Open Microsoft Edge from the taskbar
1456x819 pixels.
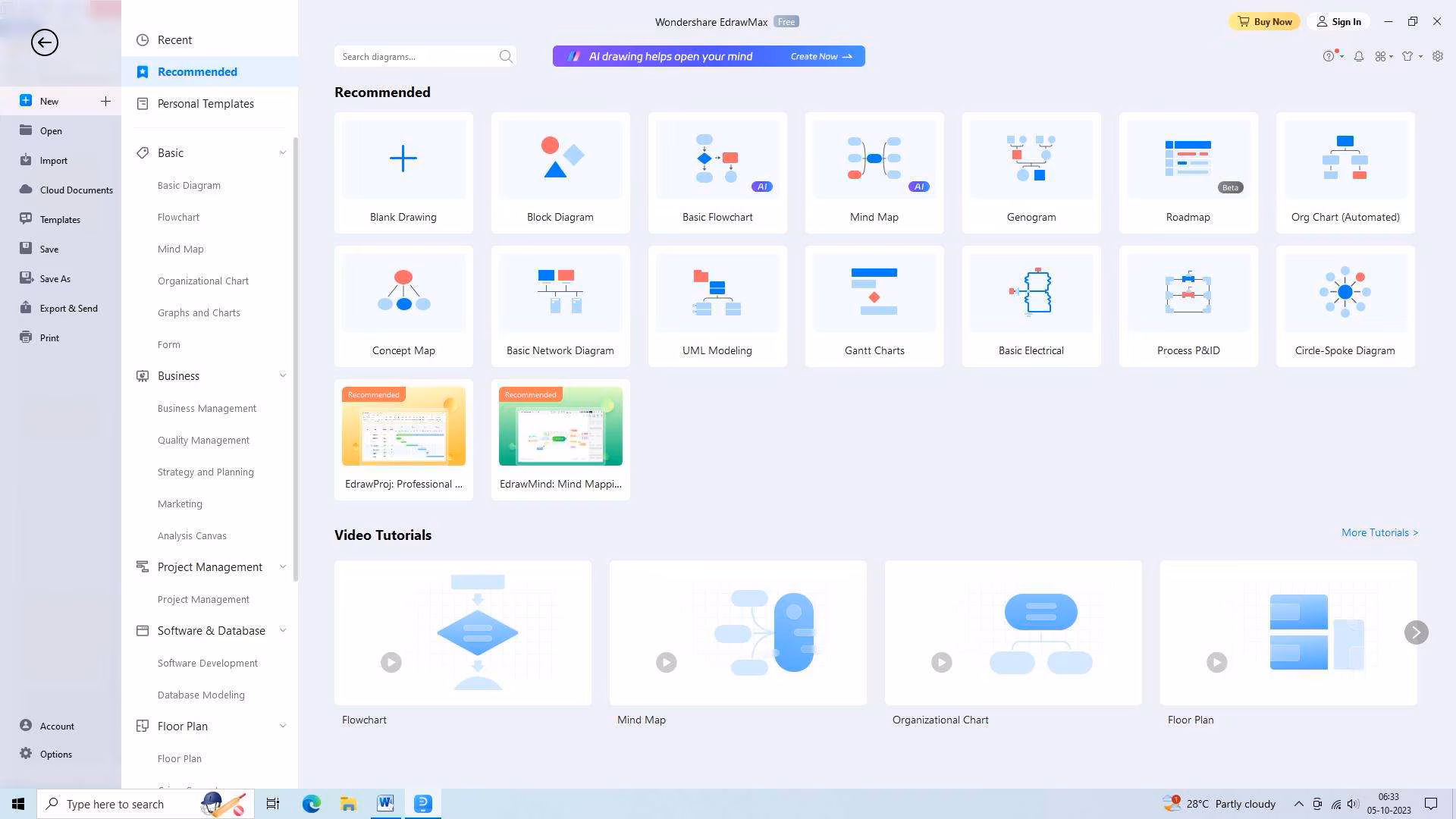coord(312,804)
